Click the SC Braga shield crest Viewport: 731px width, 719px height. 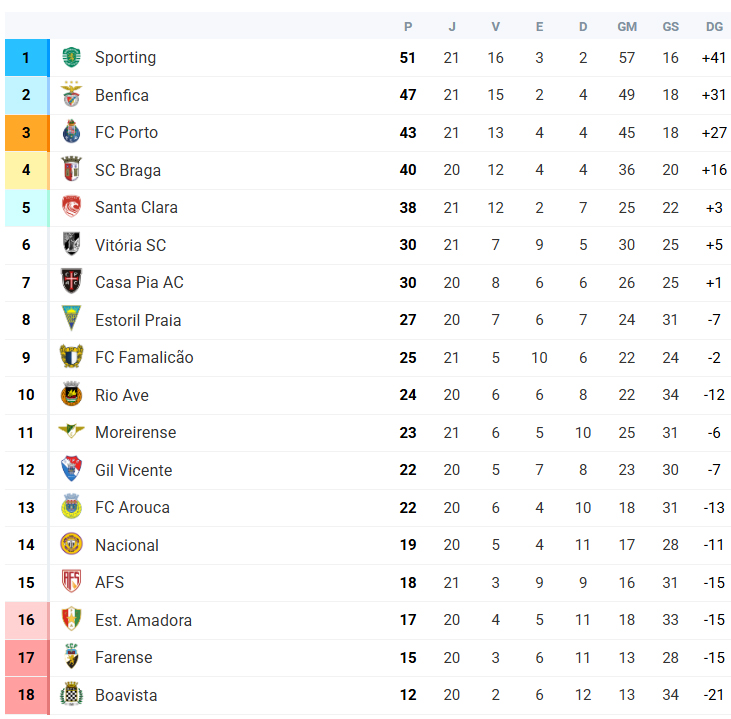[71, 169]
